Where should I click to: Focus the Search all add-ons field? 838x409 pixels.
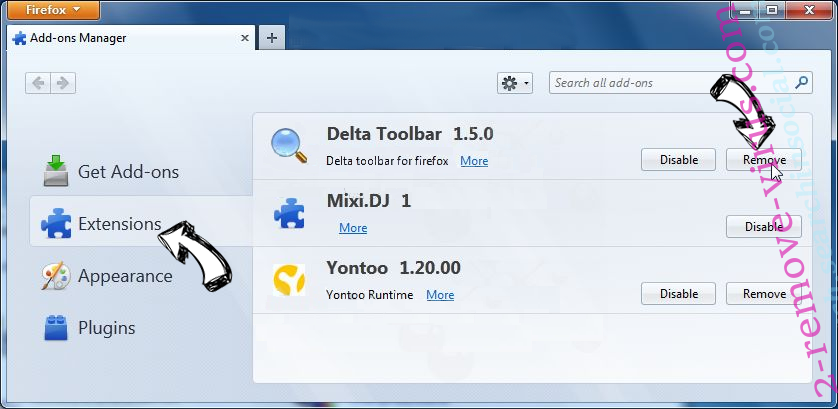coord(668,84)
